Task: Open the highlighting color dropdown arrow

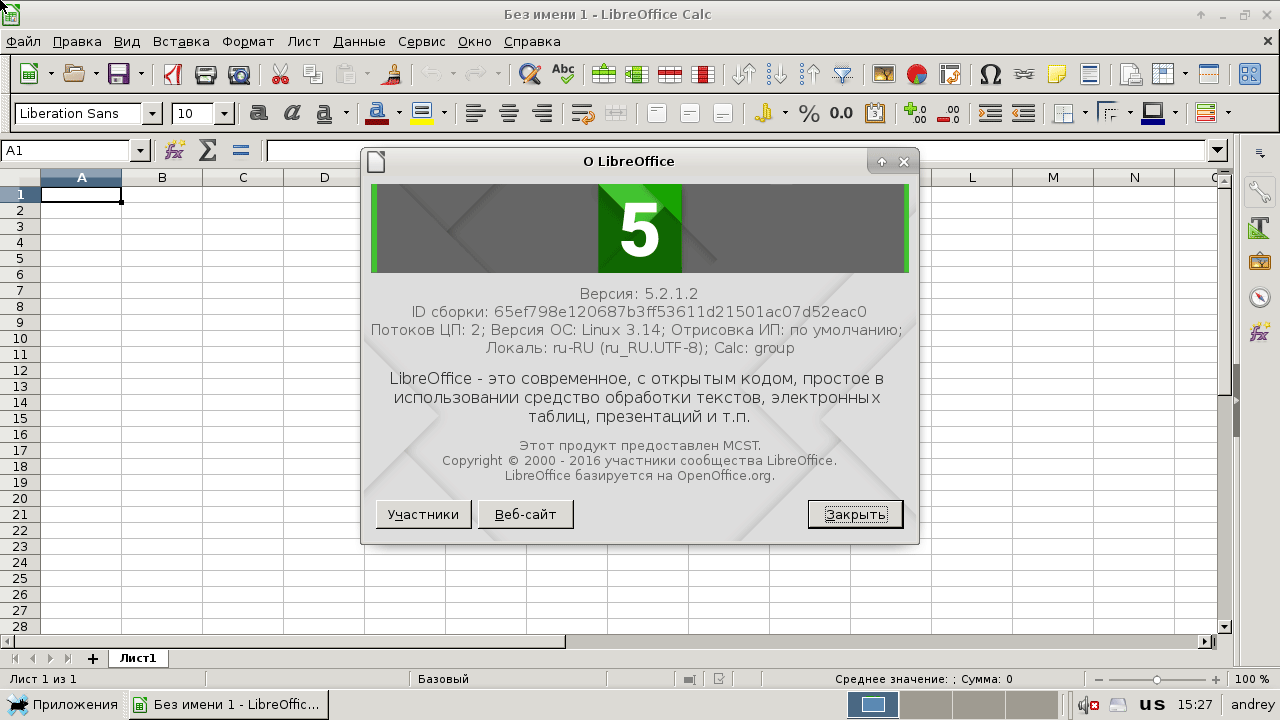Action: point(443,113)
